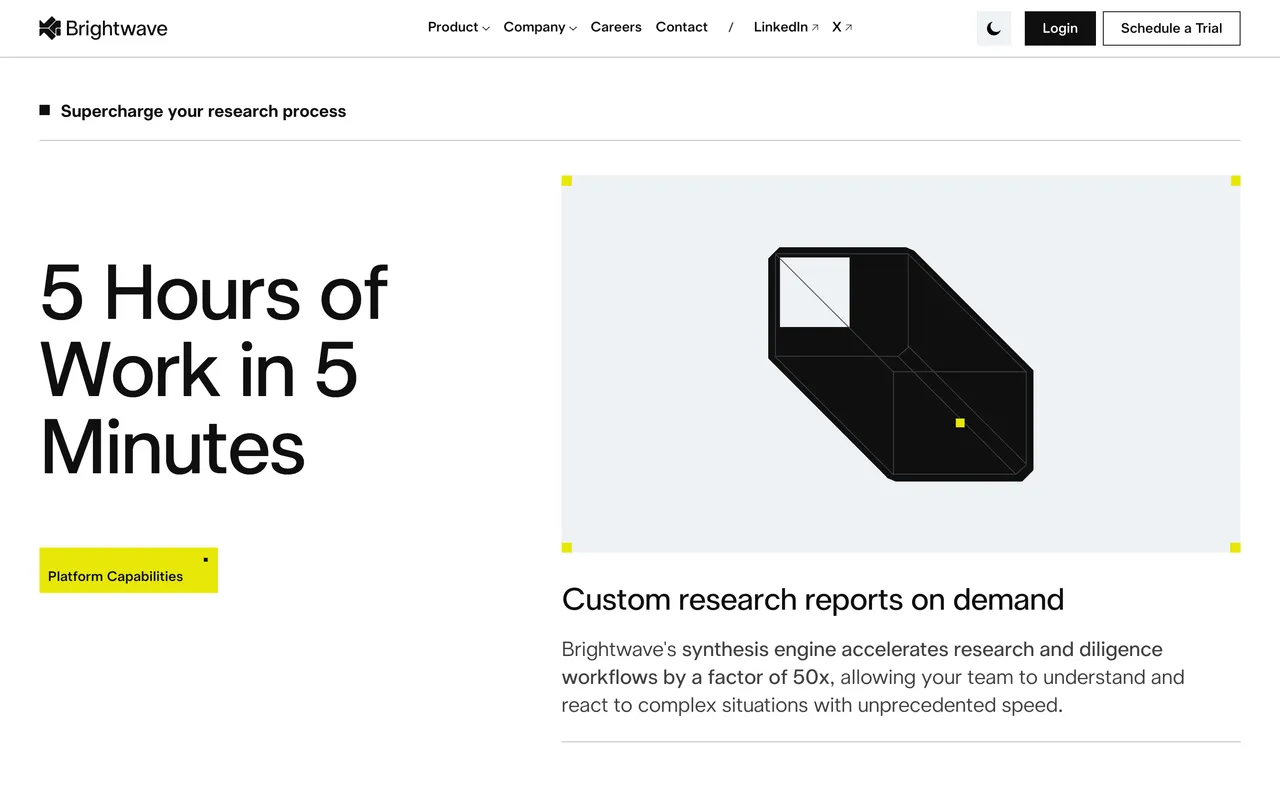The image size is (1280, 793).
Task: Click the external-link arrow beside X
Action: [849, 26]
